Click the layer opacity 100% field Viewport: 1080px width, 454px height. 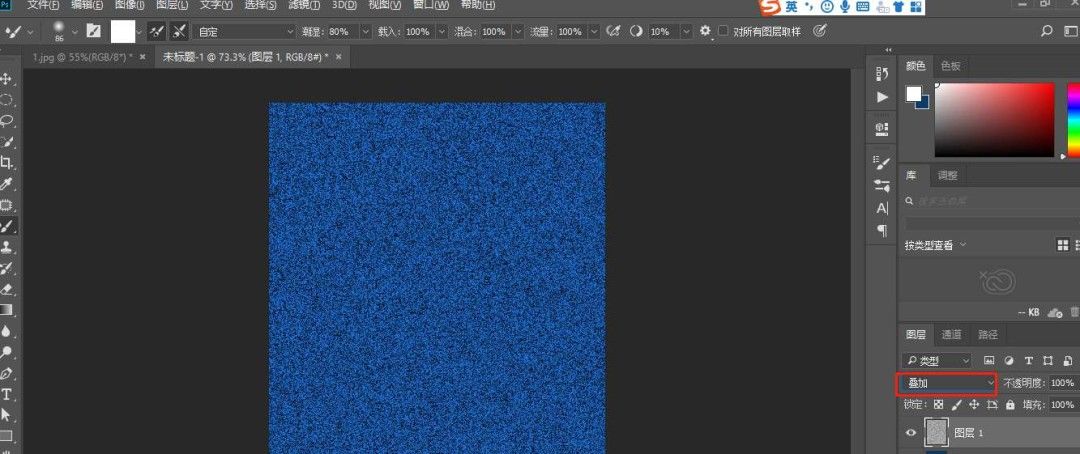pyautogui.click(x=1062, y=383)
